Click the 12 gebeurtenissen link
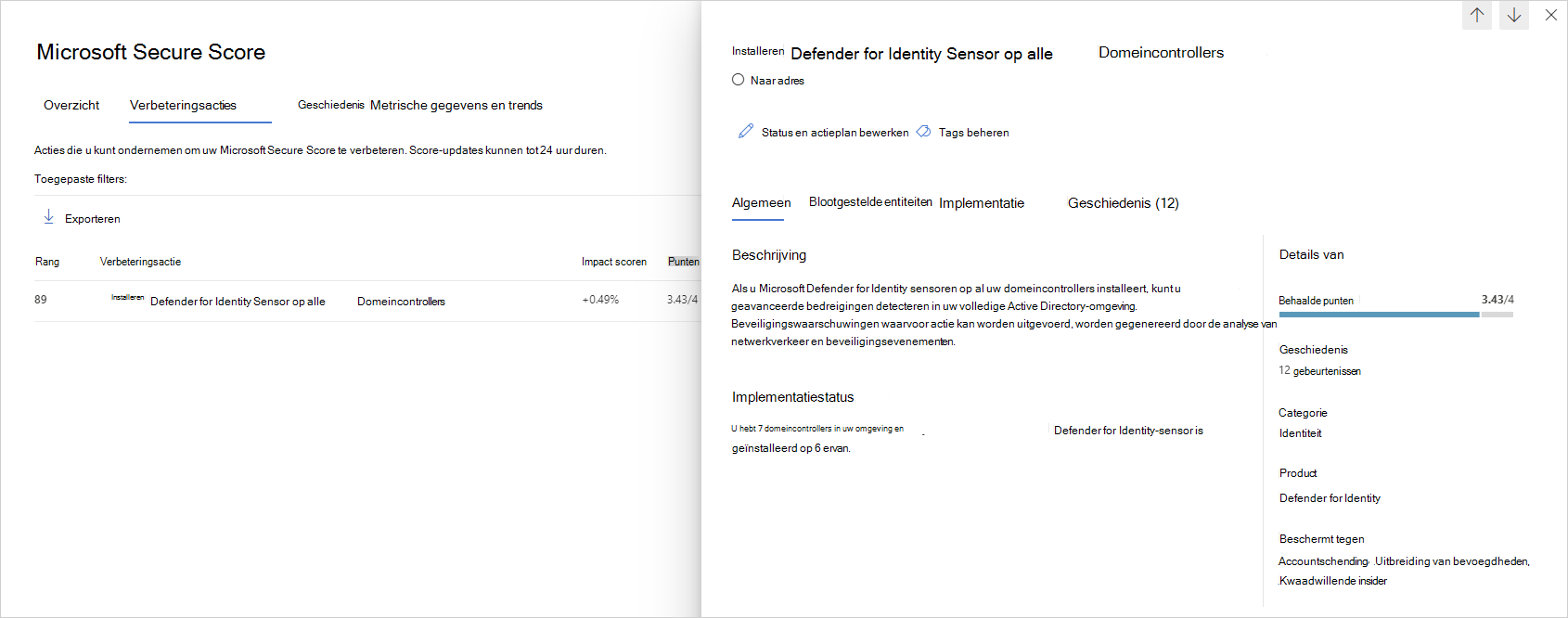Image resolution: width=1568 pixels, height=618 pixels. (x=1319, y=370)
